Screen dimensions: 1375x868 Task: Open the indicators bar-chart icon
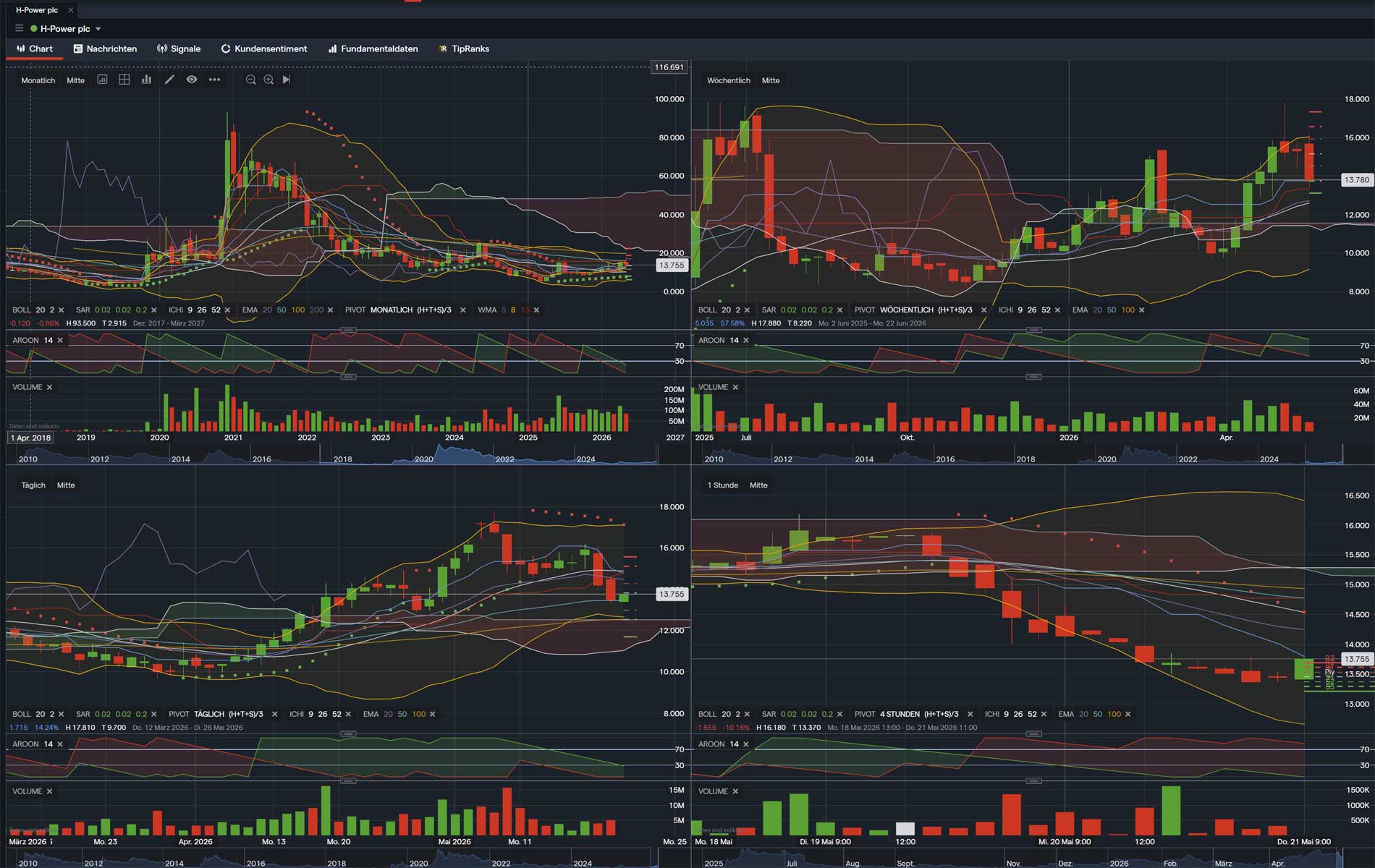point(146,80)
